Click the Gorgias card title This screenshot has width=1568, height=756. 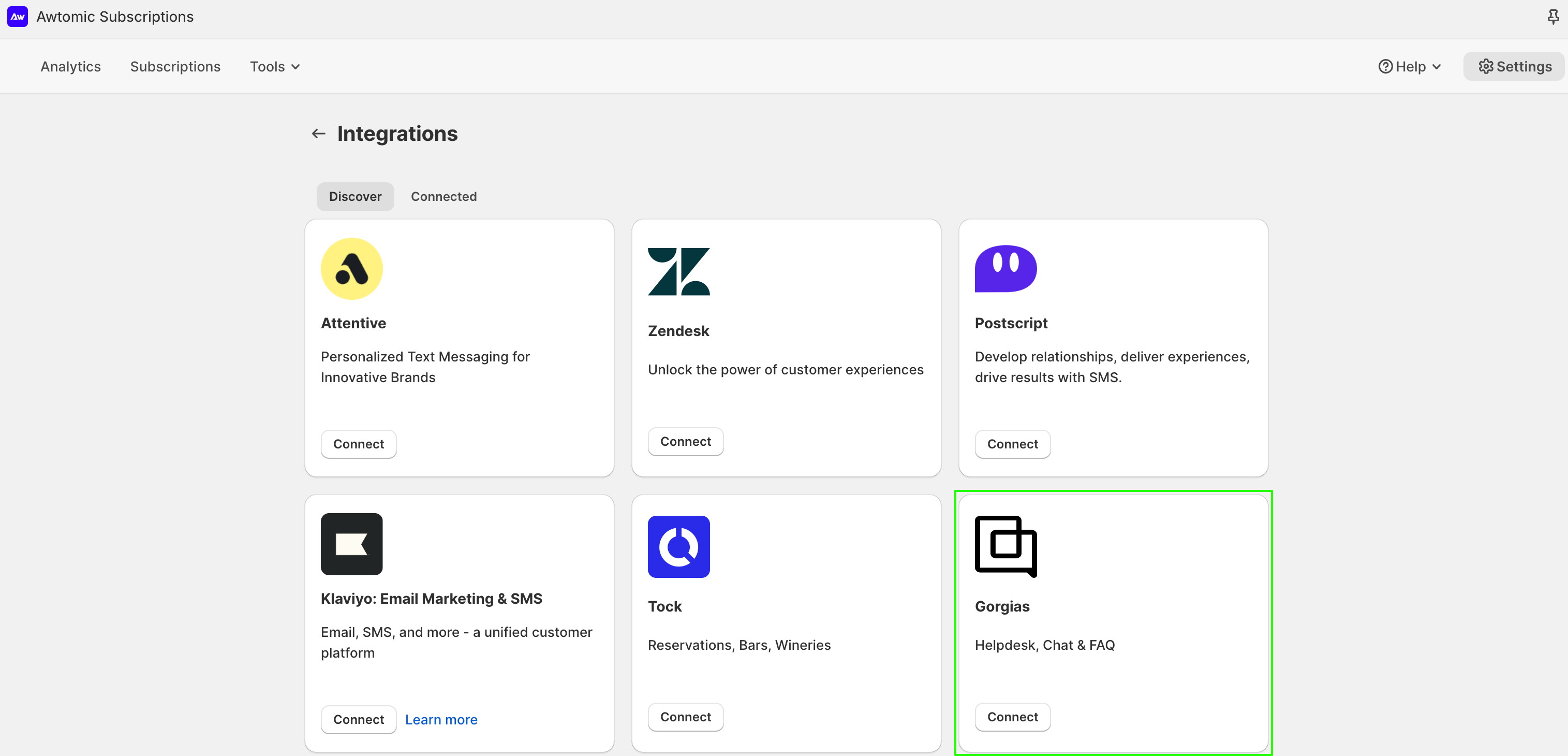point(1002,606)
